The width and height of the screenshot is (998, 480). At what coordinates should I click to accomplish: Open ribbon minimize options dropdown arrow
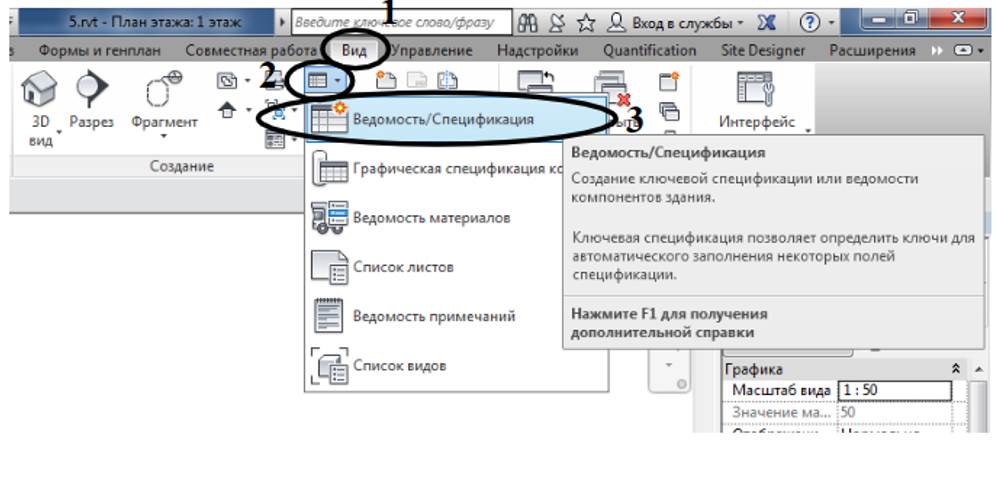click(981, 51)
